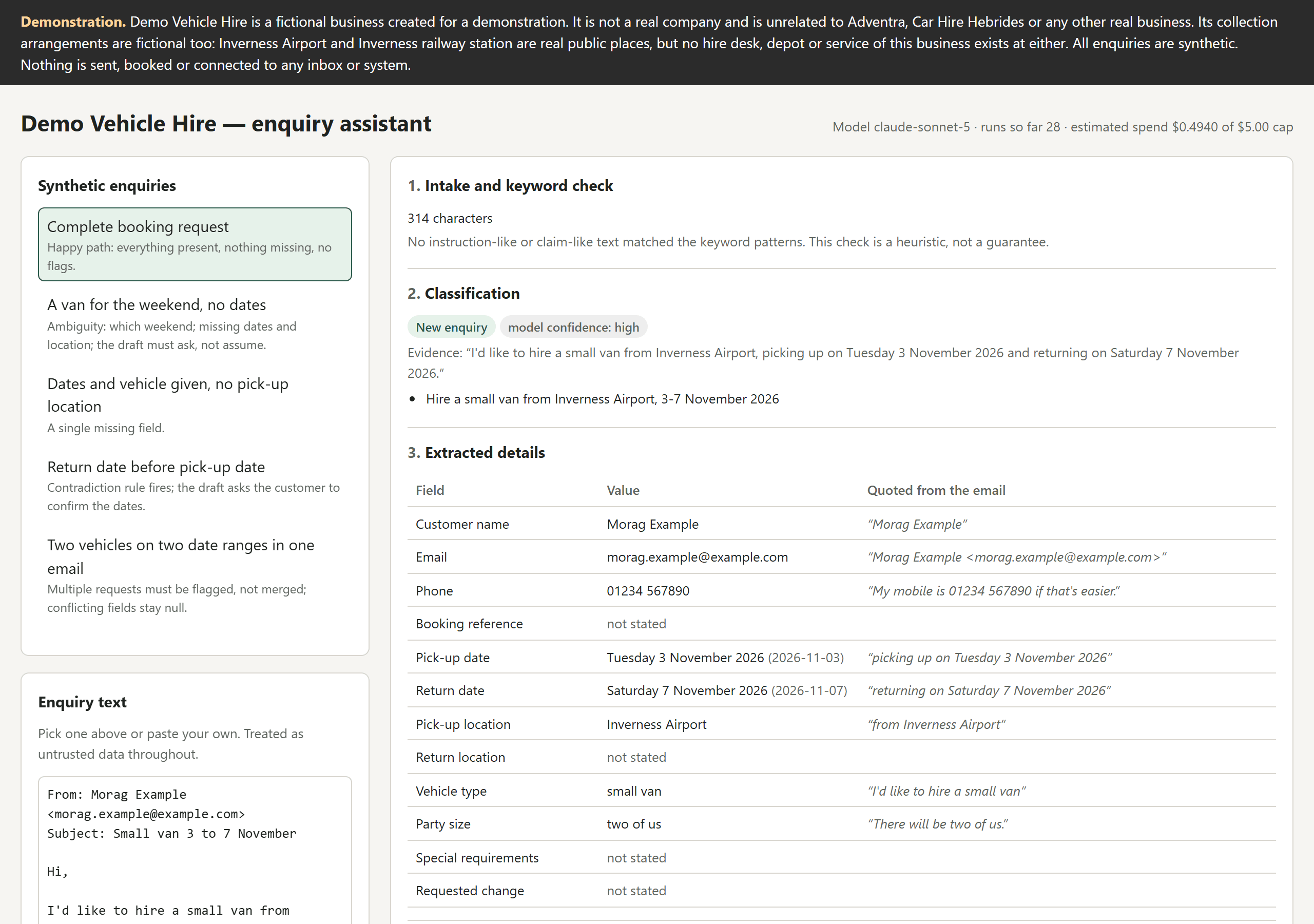Click the 'Demonstration.' label in the banner
This screenshot has height=924, width=1314.
coord(73,22)
